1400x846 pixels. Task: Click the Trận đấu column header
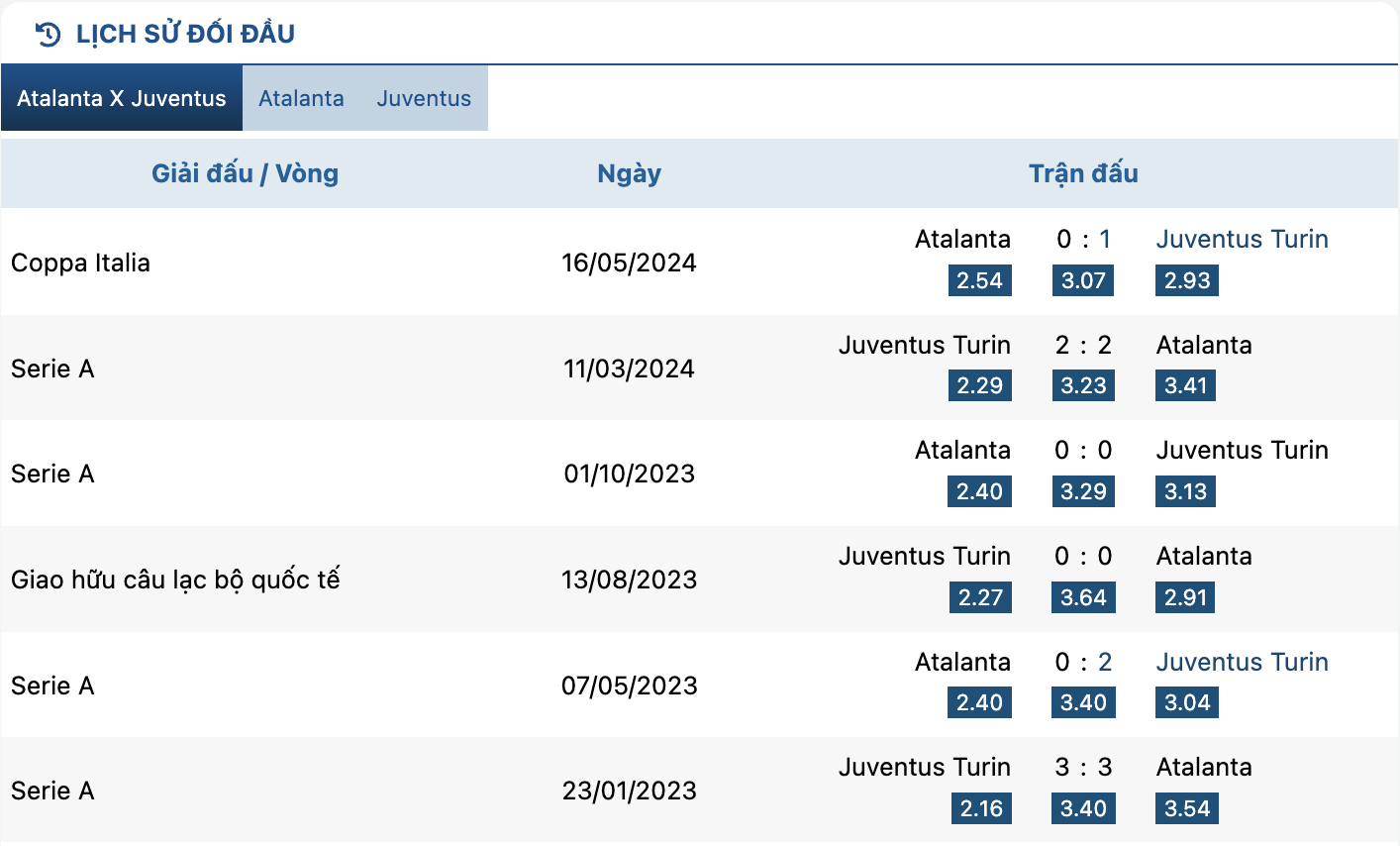pos(1083,173)
